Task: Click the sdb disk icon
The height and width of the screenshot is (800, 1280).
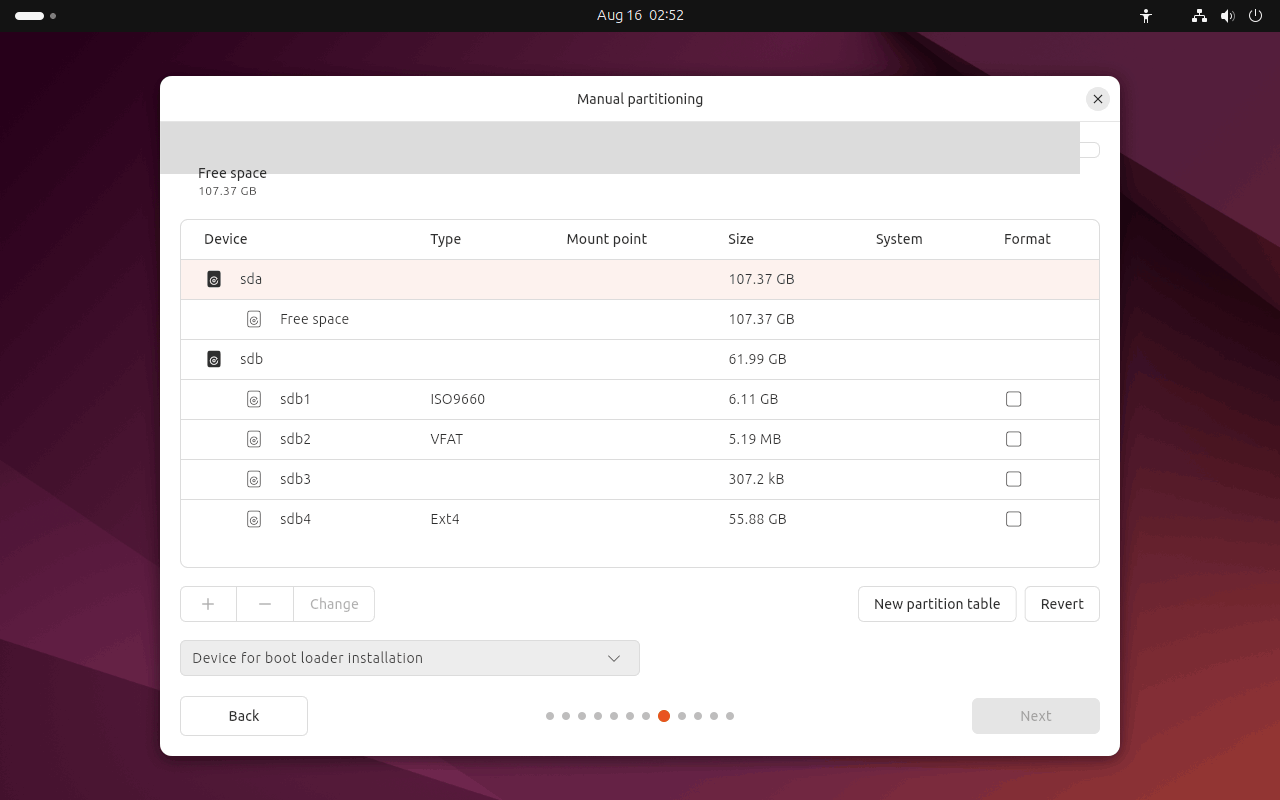Action: pyautogui.click(x=213, y=359)
